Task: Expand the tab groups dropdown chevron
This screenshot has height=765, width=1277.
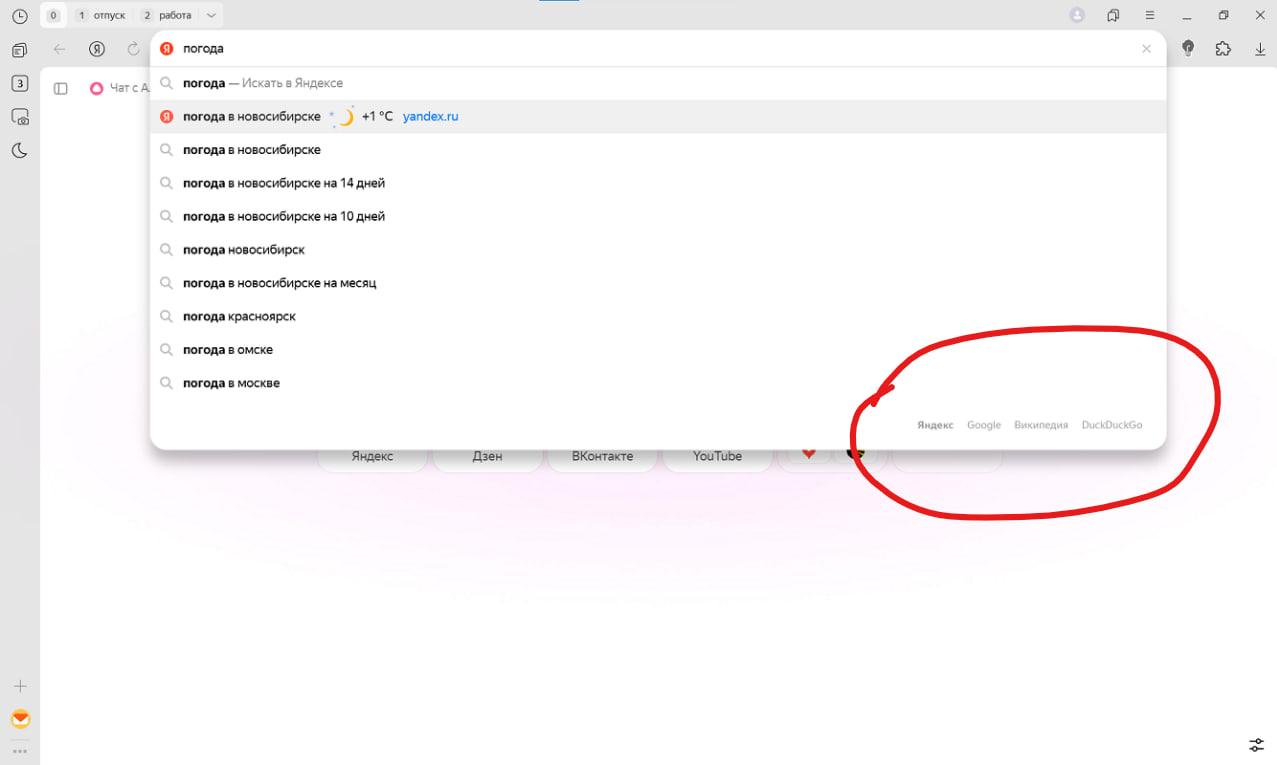Action: point(210,16)
